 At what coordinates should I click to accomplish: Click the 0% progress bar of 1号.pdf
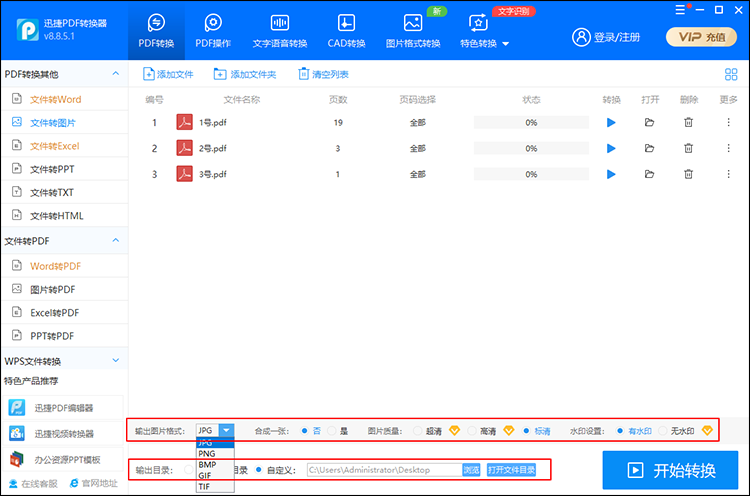click(x=530, y=122)
